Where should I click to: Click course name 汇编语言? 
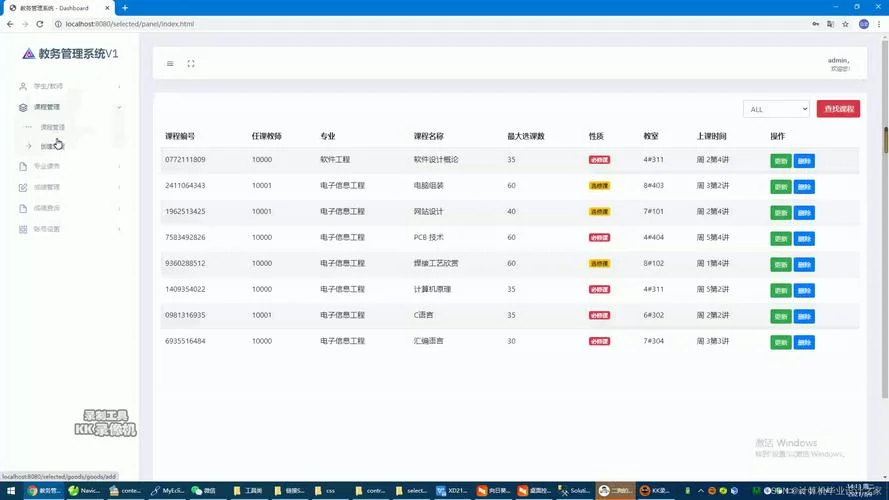point(429,341)
